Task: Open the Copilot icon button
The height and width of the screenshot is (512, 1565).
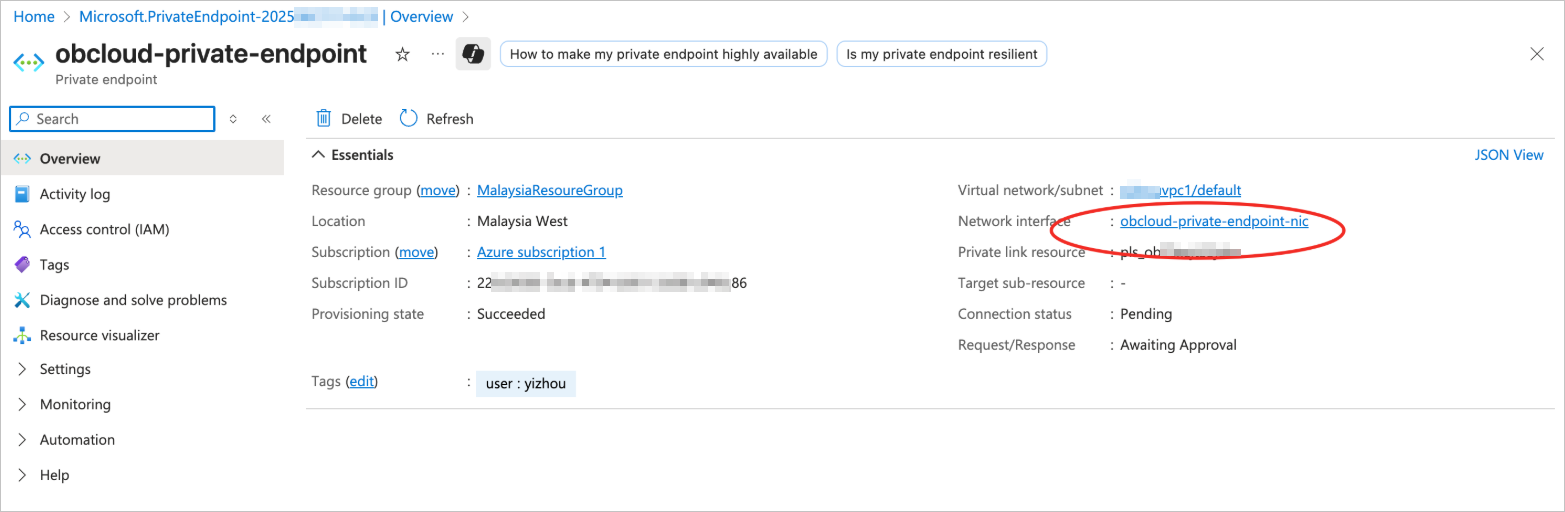Action: tap(473, 54)
